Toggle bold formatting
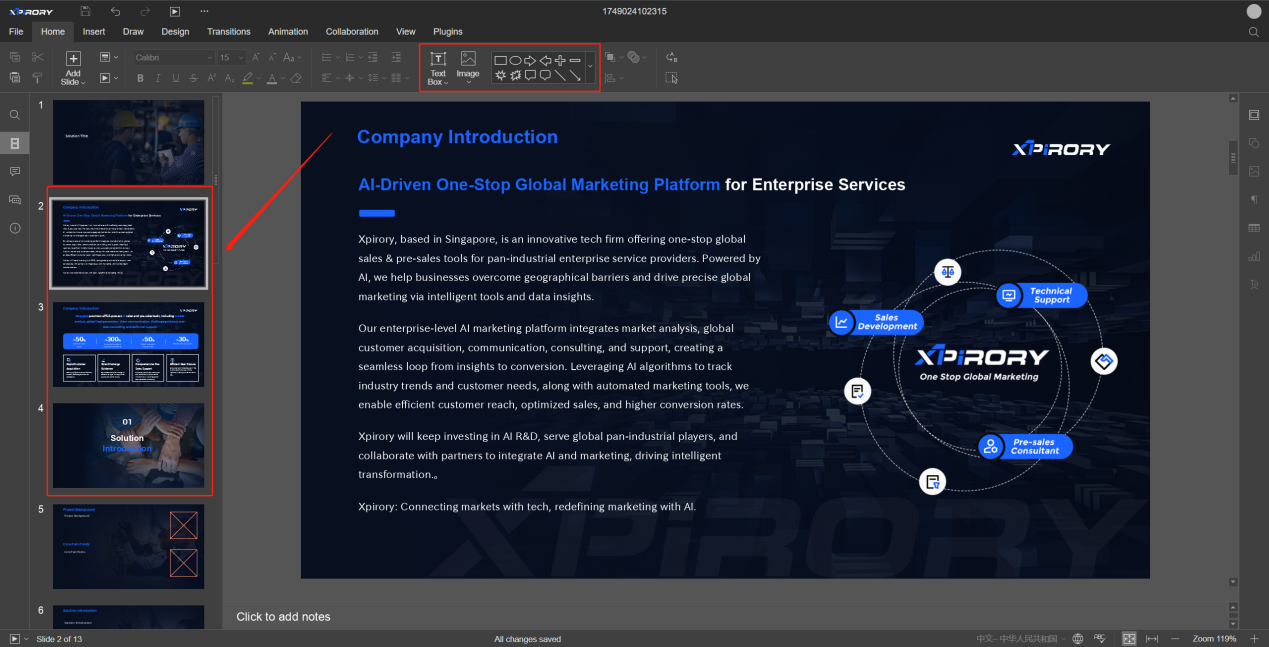Image resolution: width=1269 pixels, height=647 pixels. tap(141, 78)
